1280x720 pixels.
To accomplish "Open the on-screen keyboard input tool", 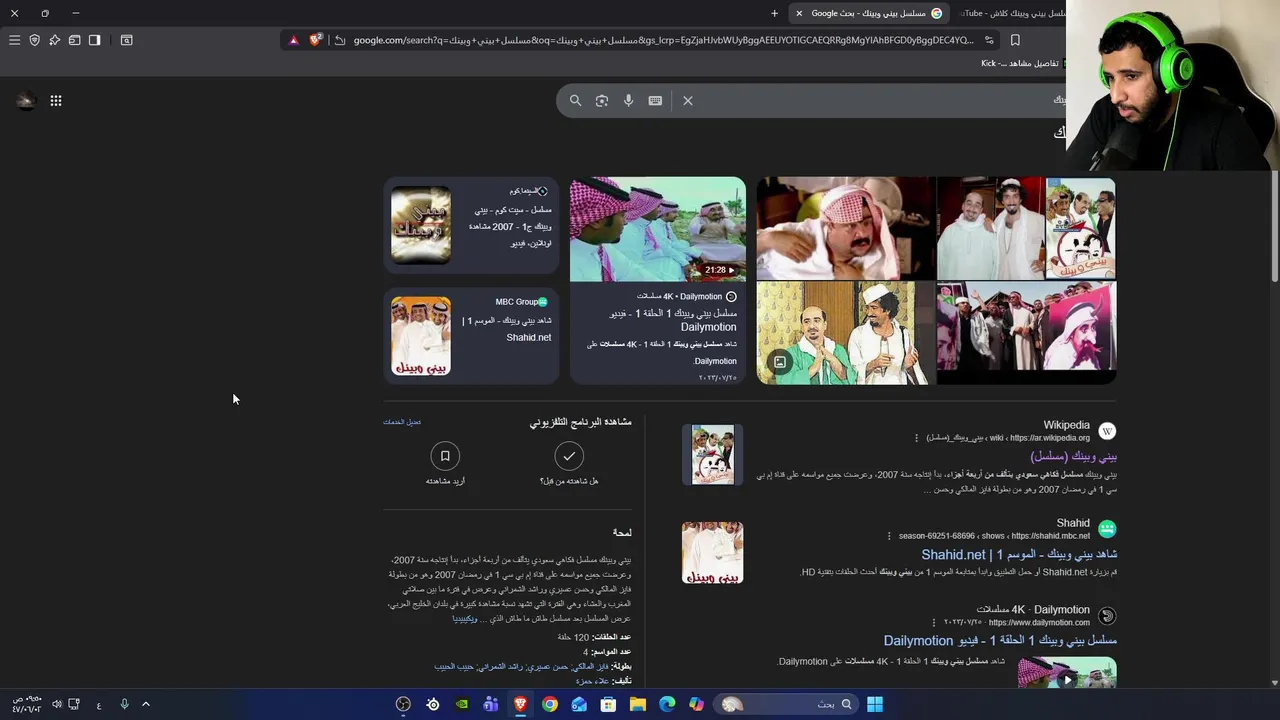I will 655,100.
